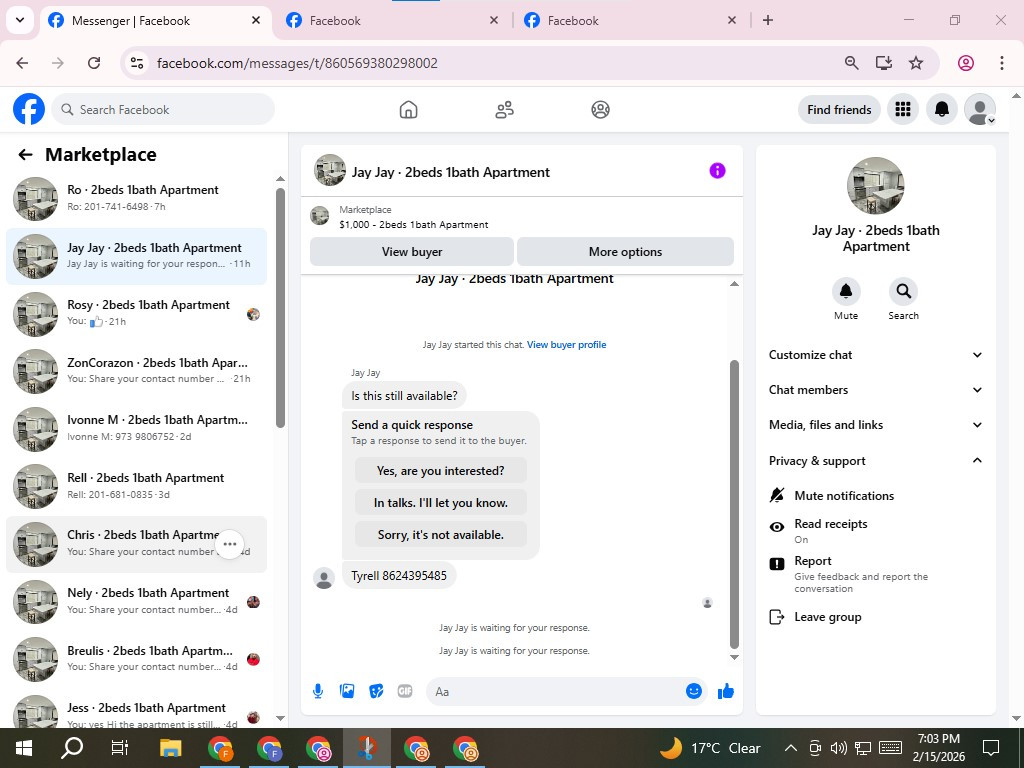The width and height of the screenshot is (1024, 768).
Task: Open the tab search dropdown arrow
Action: [x=20, y=20]
